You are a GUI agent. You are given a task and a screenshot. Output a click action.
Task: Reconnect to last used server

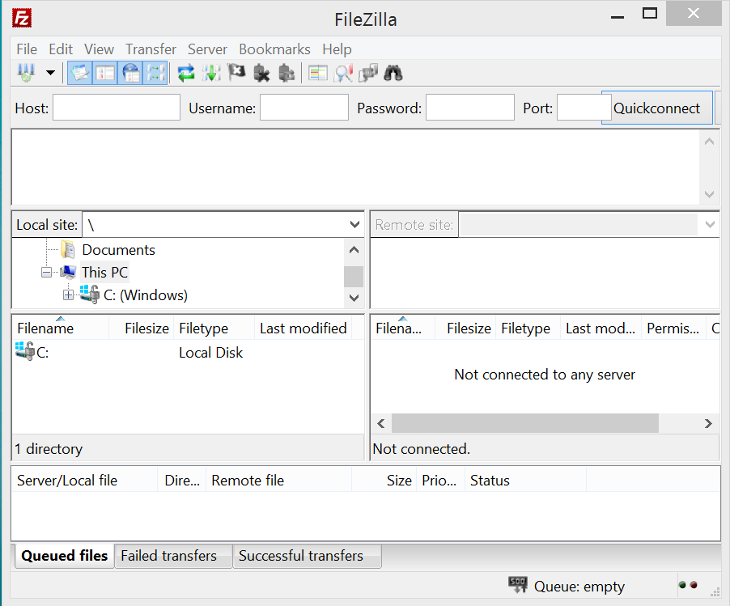pos(287,73)
